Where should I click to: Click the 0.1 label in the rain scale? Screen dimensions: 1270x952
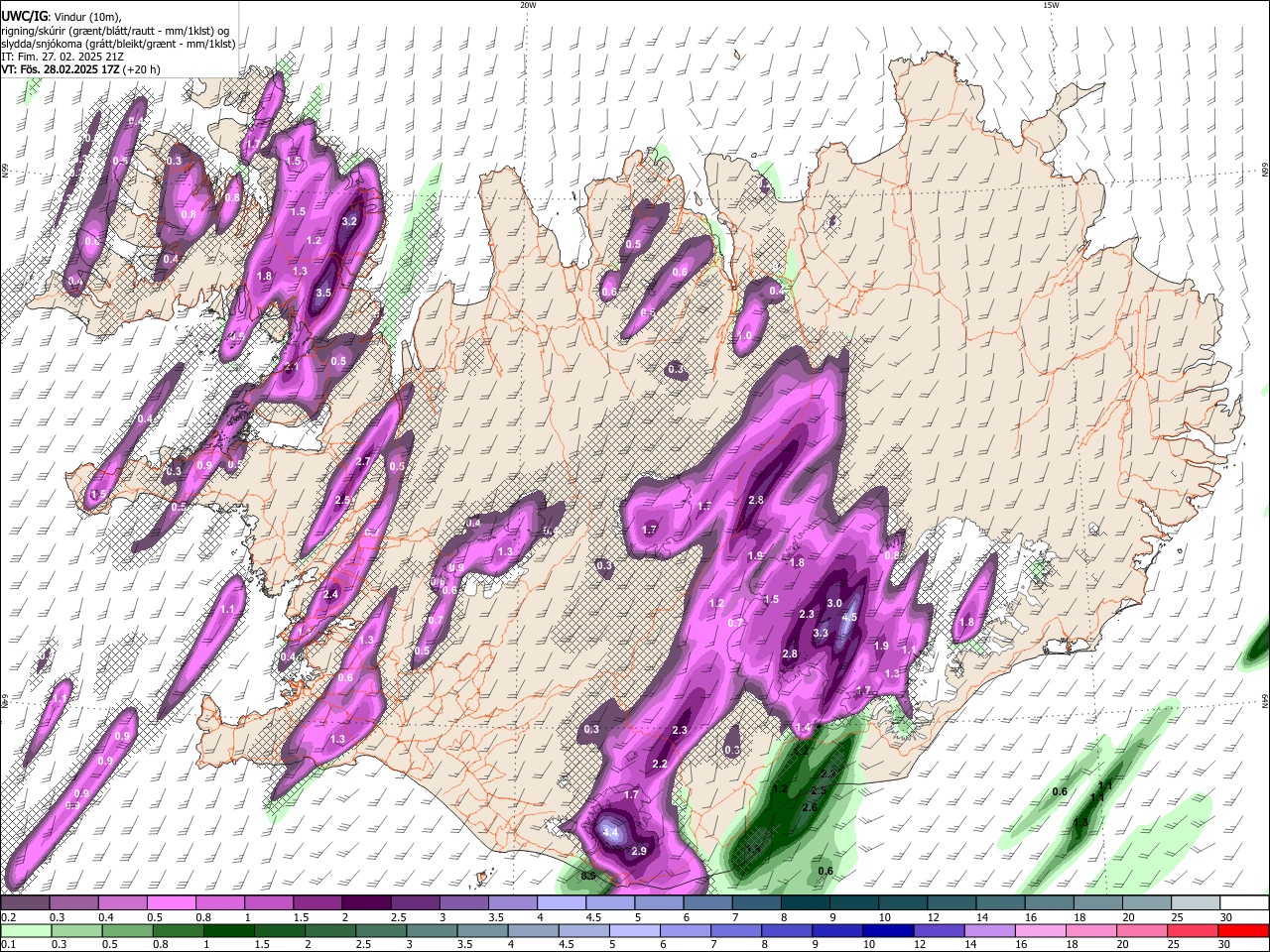(x=8, y=945)
